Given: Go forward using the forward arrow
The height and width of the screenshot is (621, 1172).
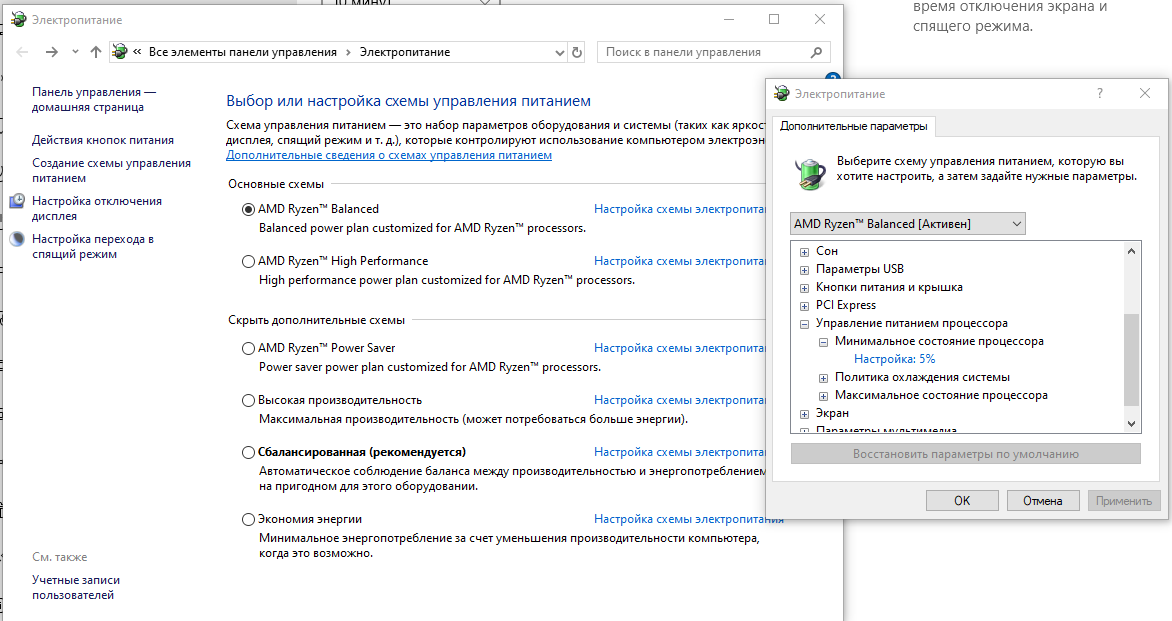Looking at the screenshot, I should 51,52.
